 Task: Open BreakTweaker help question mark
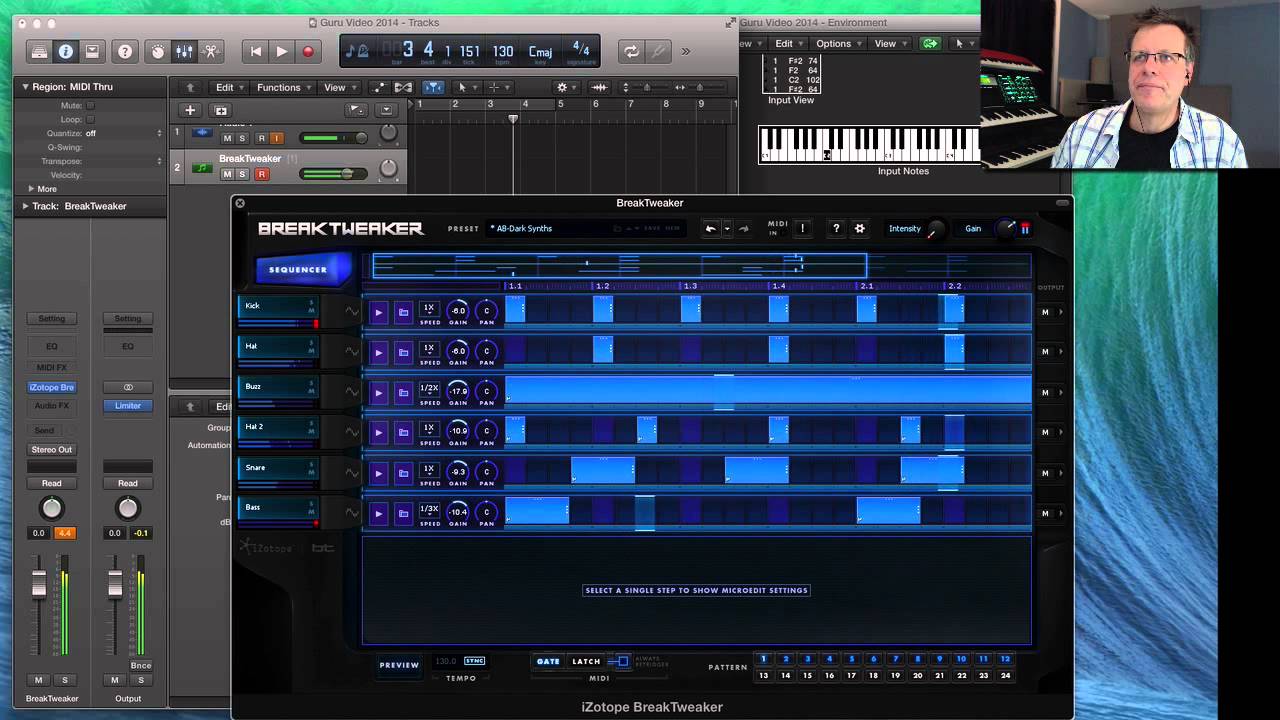point(837,228)
